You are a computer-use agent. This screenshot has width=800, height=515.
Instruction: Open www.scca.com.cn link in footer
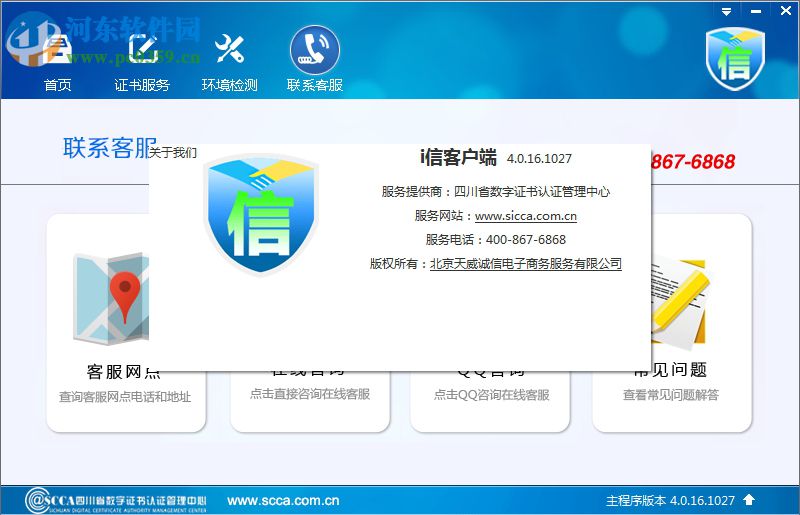coord(283,501)
